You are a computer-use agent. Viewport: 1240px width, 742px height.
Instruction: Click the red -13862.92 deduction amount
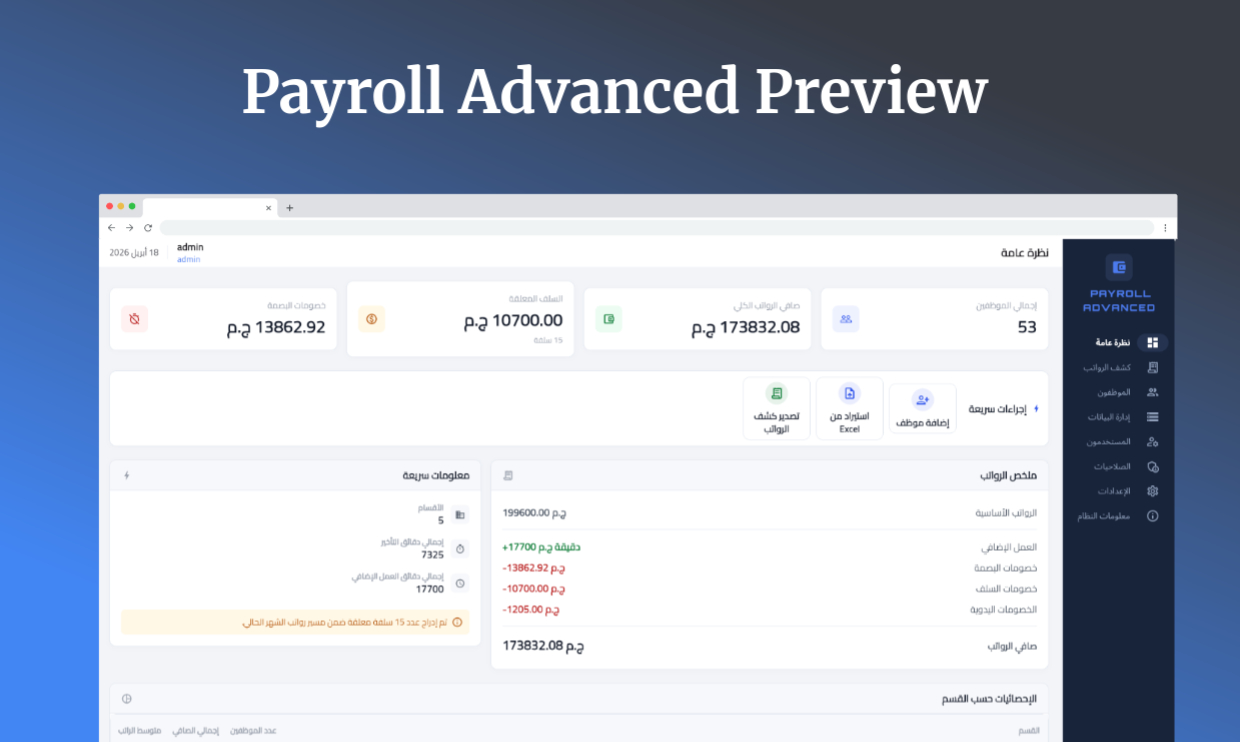tap(534, 568)
